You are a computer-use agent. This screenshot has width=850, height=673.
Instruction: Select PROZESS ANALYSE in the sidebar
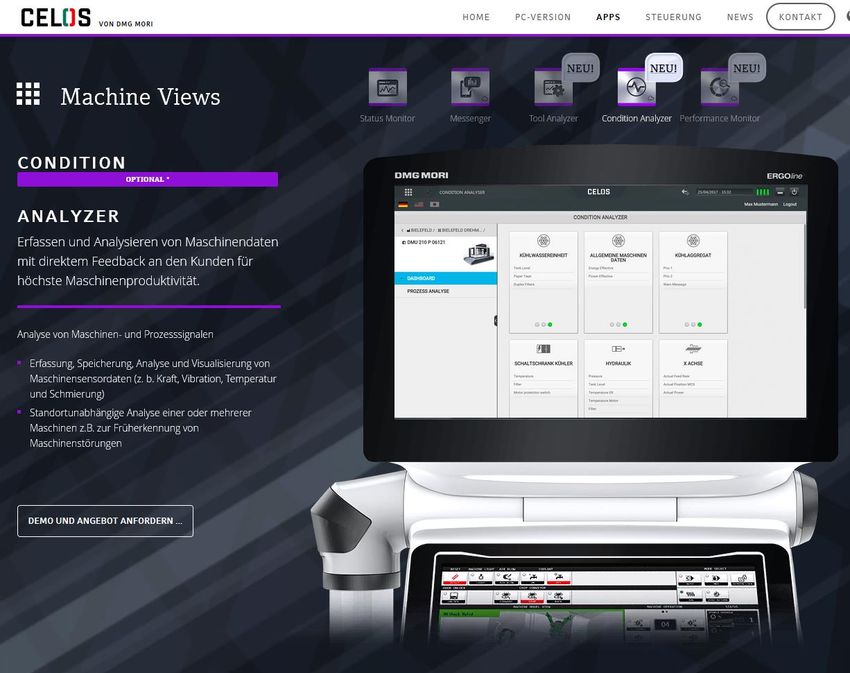pyautogui.click(x=446, y=291)
